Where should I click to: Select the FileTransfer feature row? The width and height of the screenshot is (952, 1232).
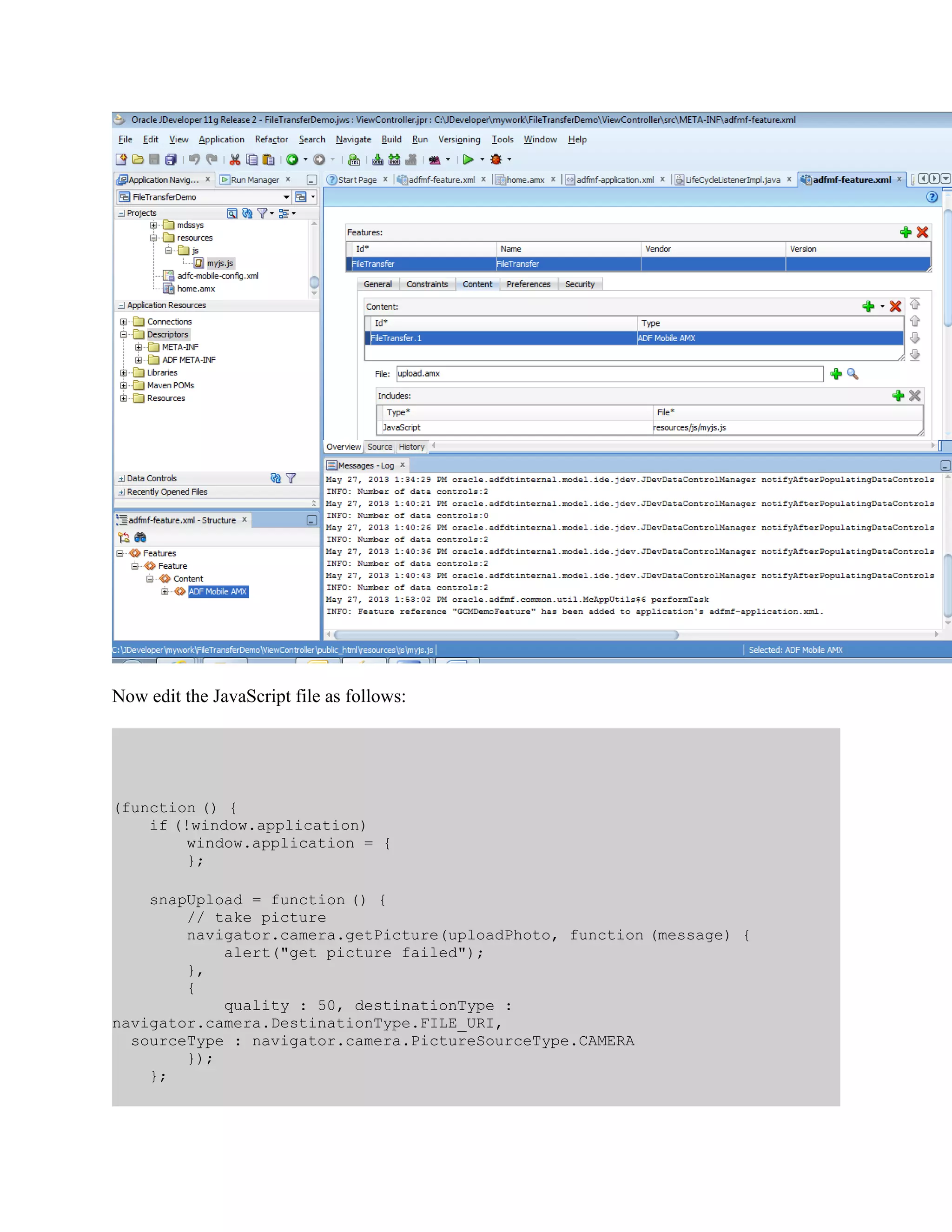pyautogui.click(x=638, y=264)
